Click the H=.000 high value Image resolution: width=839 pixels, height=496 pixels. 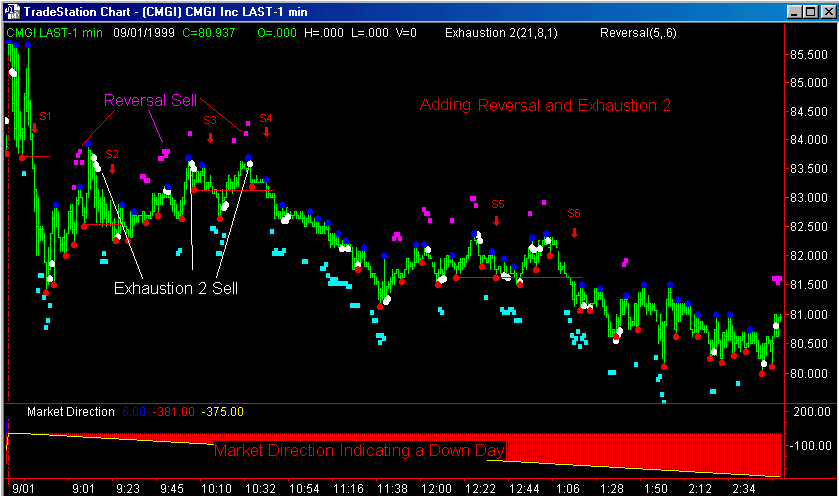324,33
